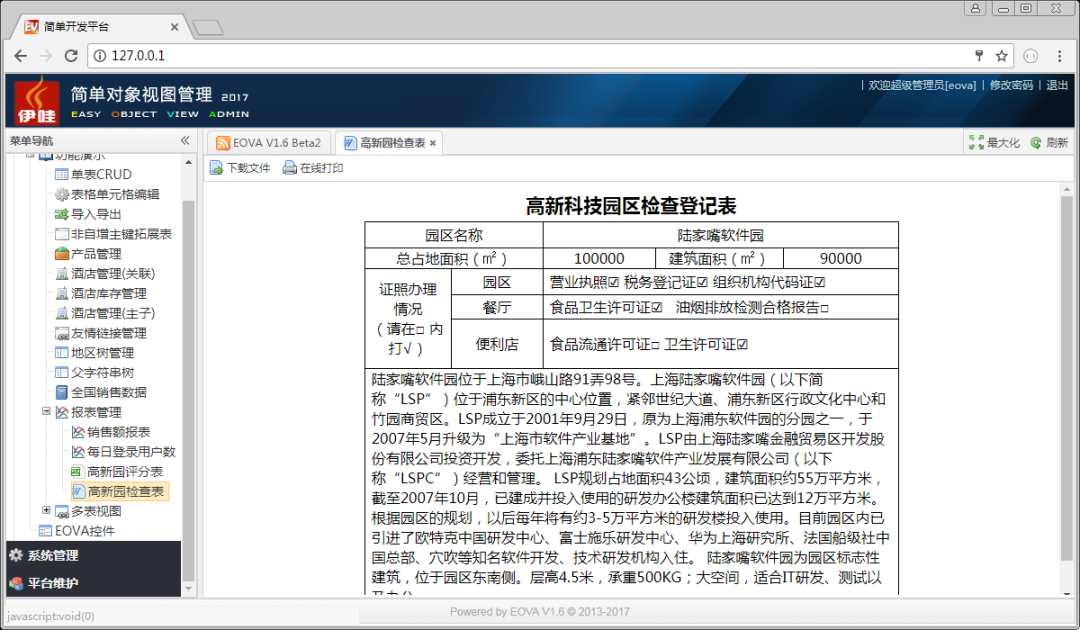The image size is (1080, 630).
Task: Expand the 多表视图 tree node
Action: coord(46,510)
